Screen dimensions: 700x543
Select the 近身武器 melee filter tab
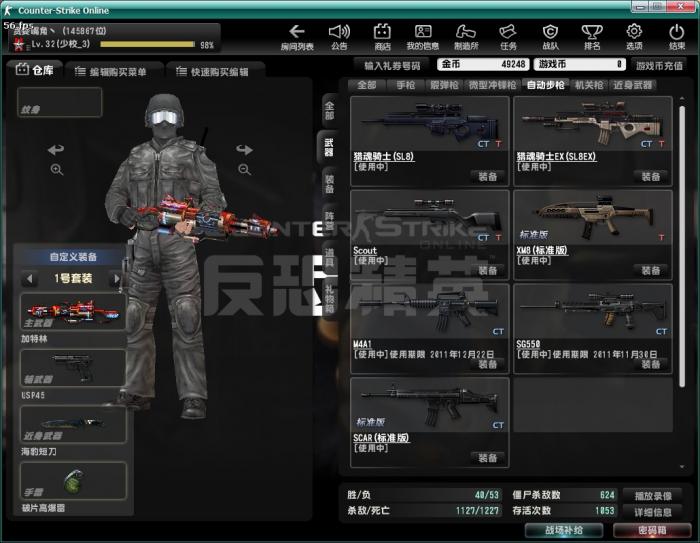pyautogui.click(x=632, y=85)
